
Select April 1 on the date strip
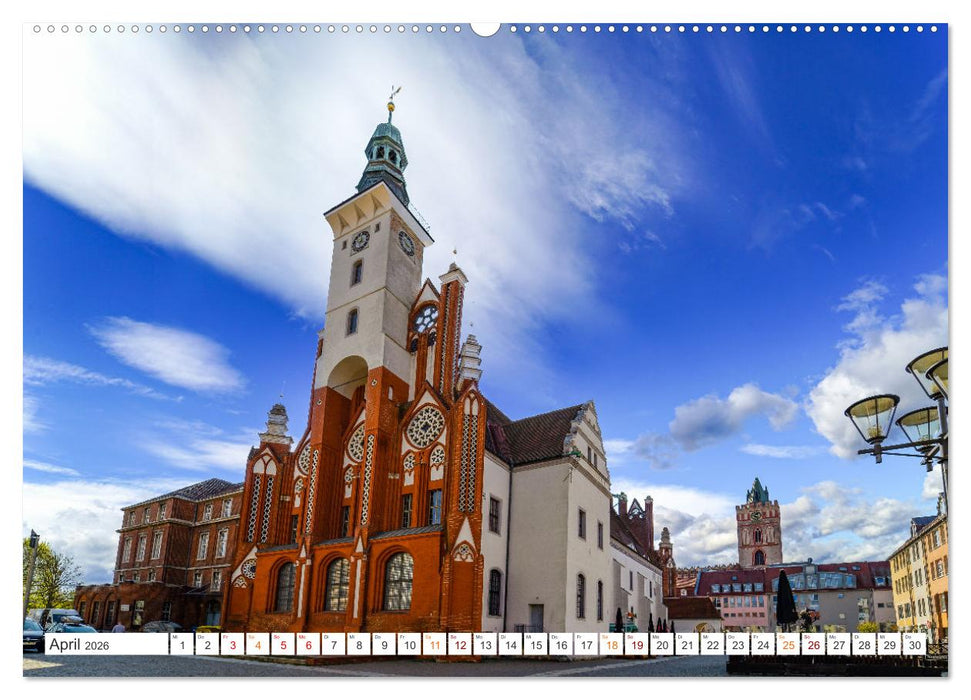tap(181, 644)
